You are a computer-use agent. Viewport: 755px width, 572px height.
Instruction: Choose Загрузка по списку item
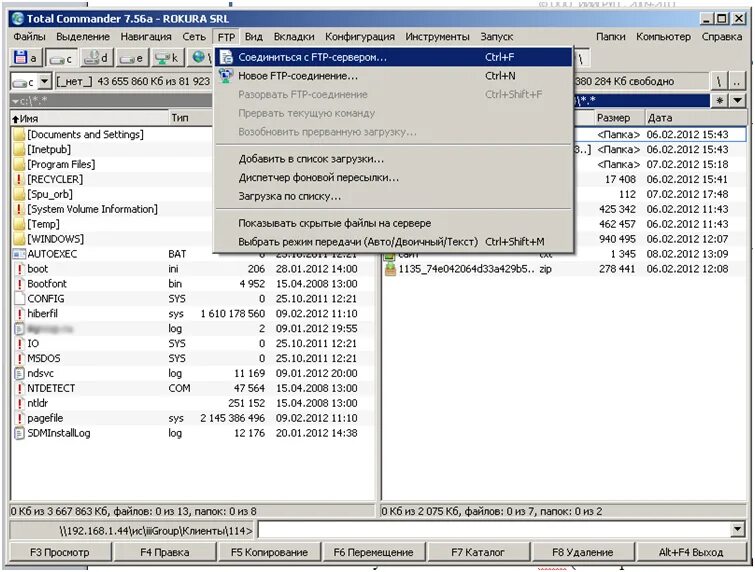click(x=393, y=196)
